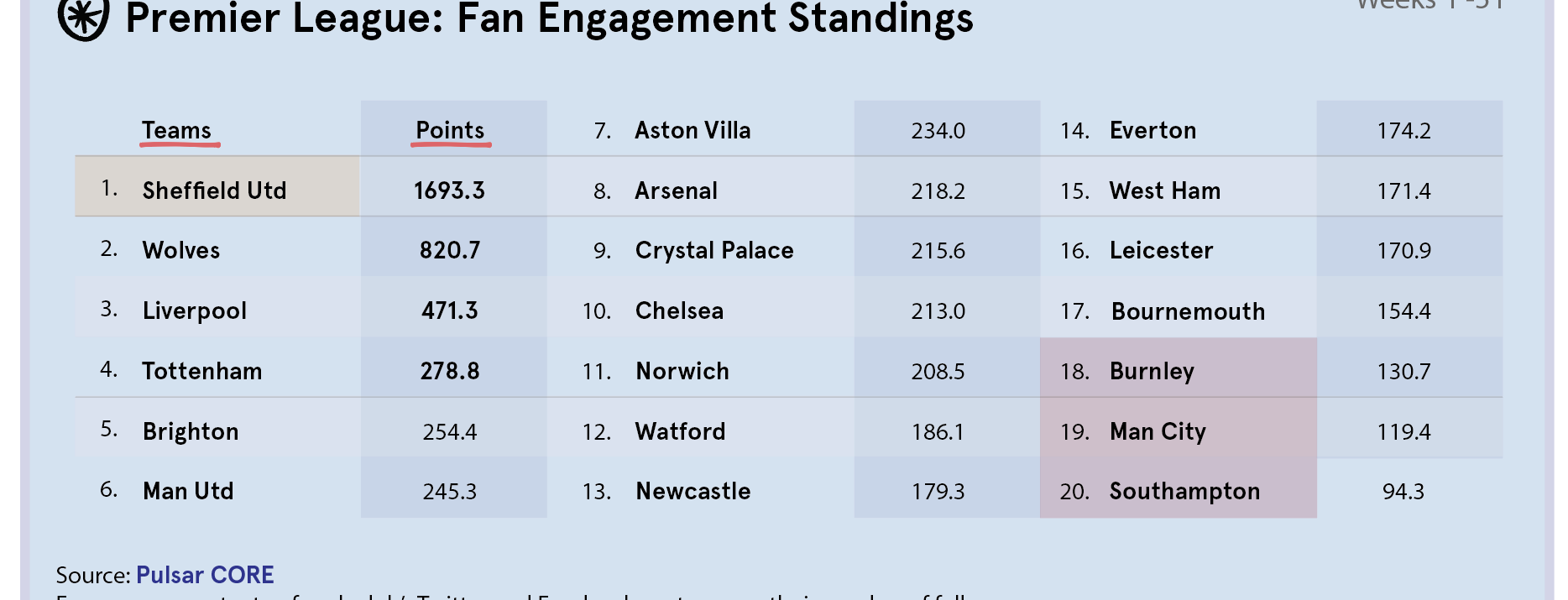Click the page title heading text
Screen dimensions: 1568x600
tap(549, 18)
